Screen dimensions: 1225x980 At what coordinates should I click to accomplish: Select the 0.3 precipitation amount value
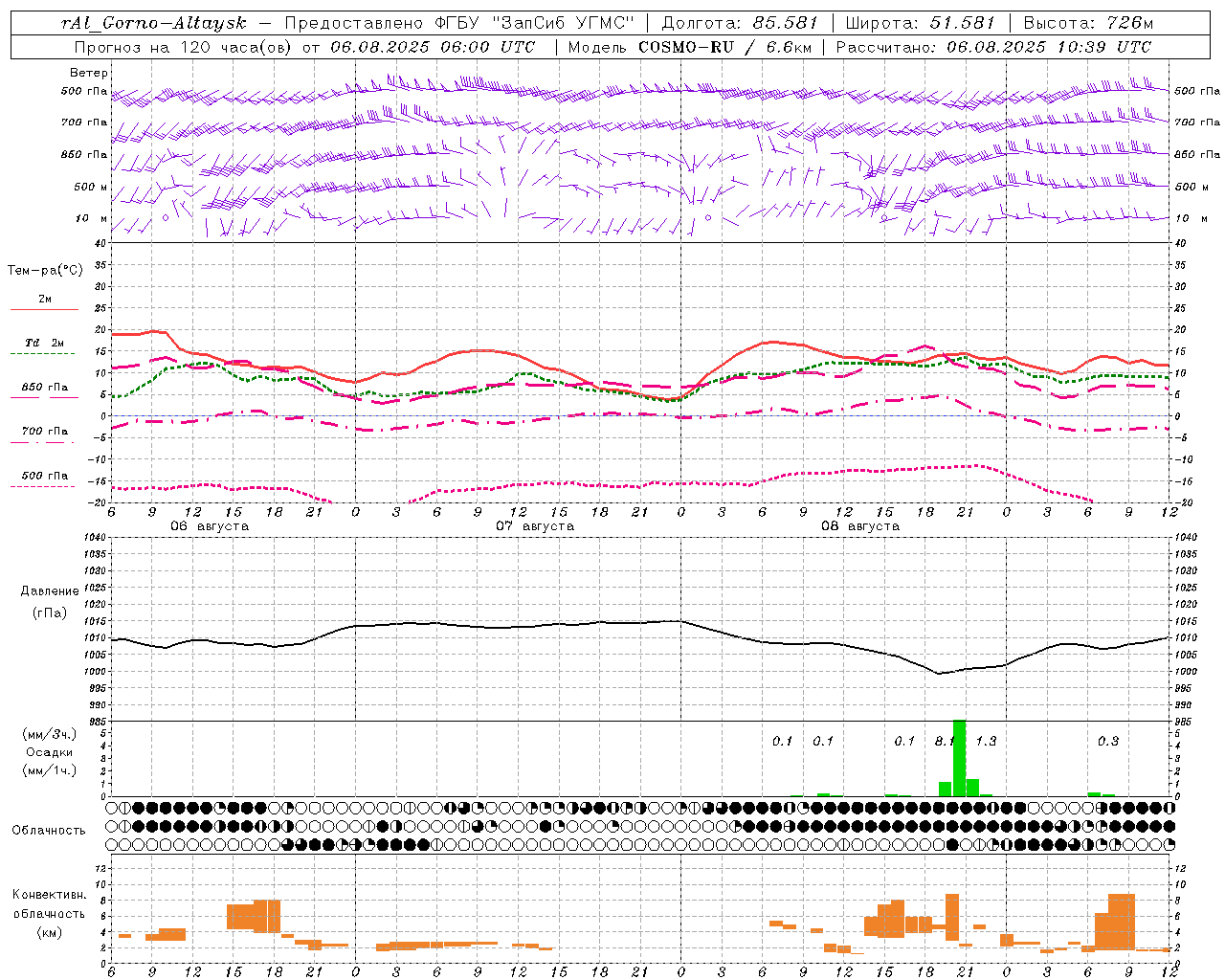point(1108,741)
